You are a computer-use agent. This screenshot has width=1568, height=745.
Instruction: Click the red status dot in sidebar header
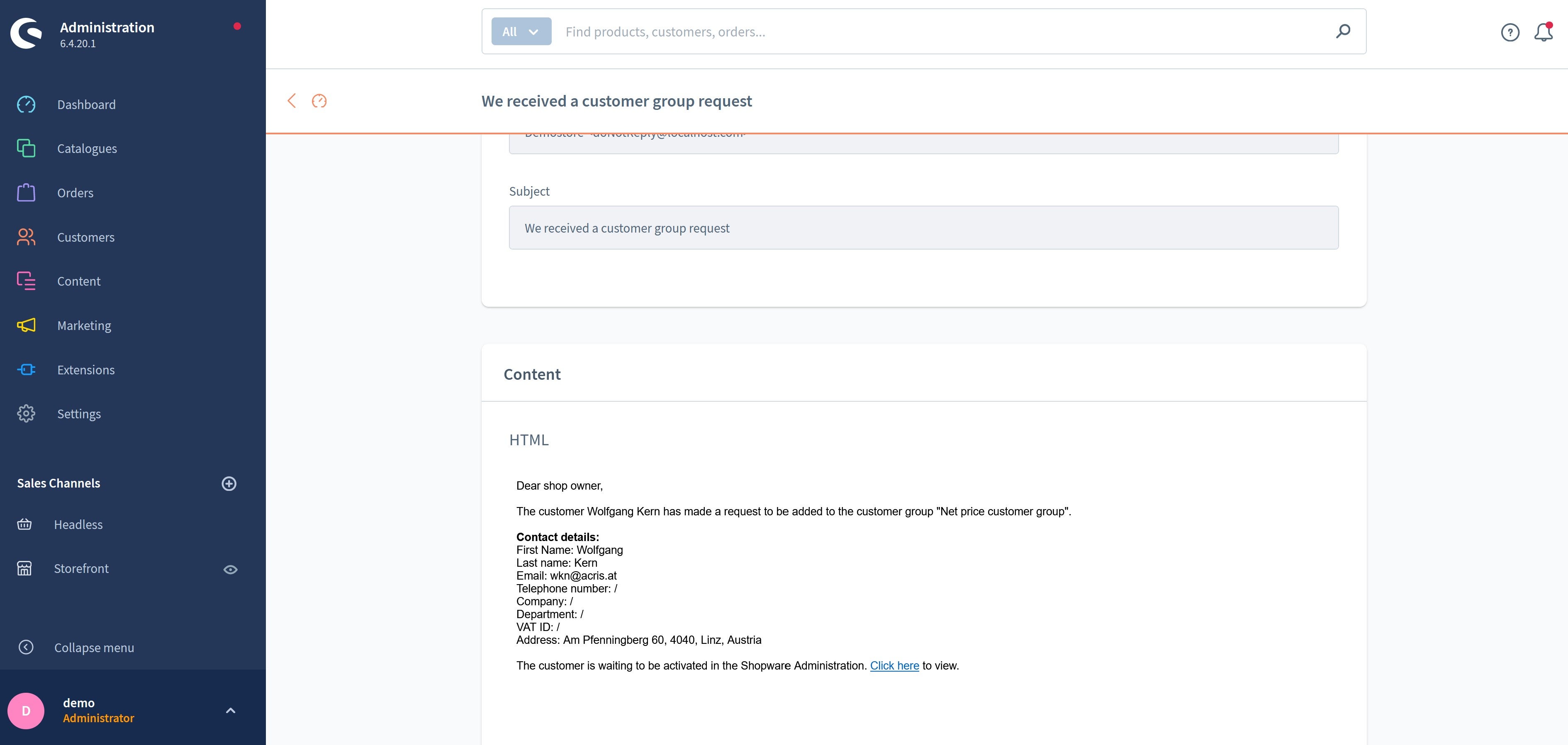click(x=237, y=26)
